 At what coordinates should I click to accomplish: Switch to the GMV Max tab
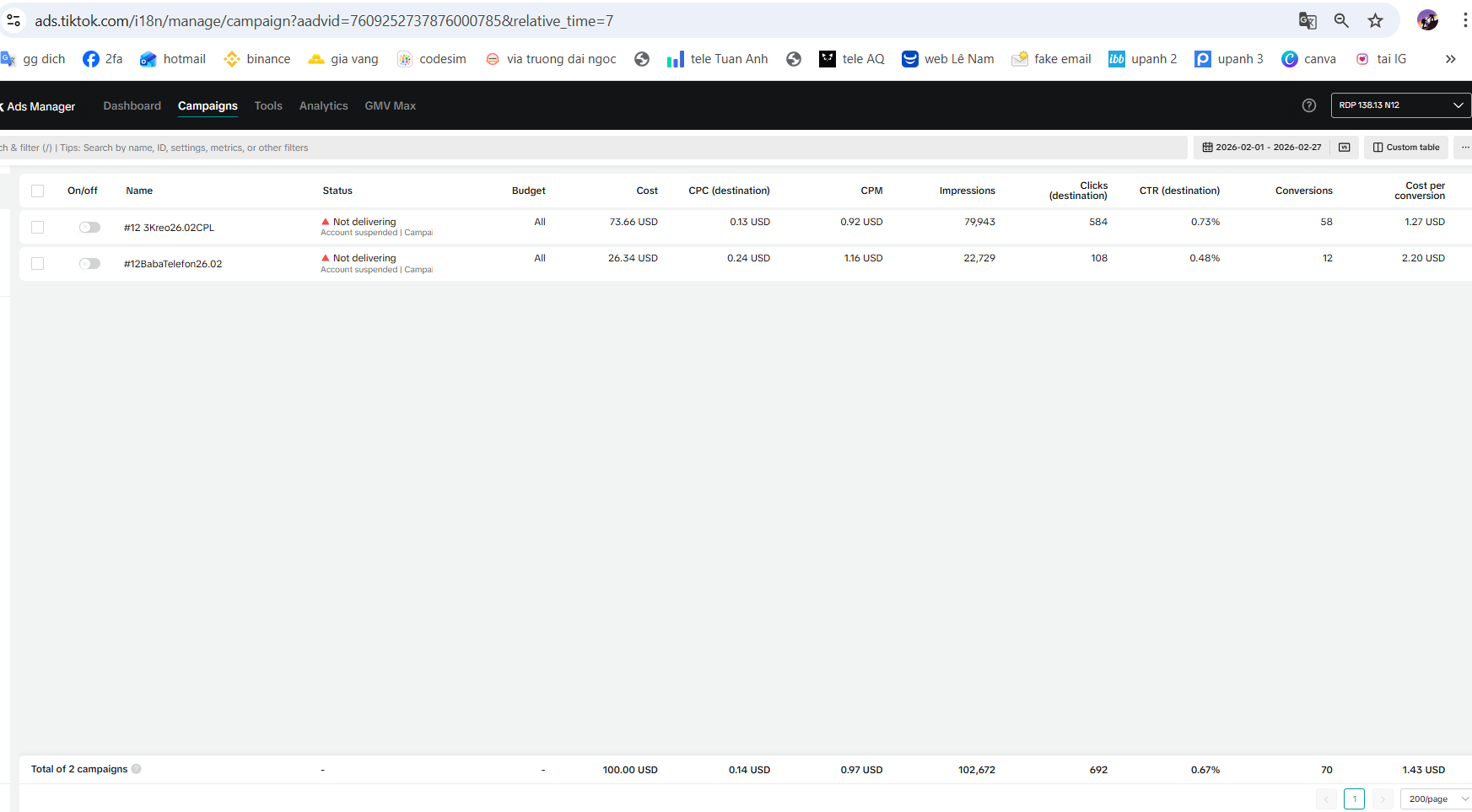391,105
